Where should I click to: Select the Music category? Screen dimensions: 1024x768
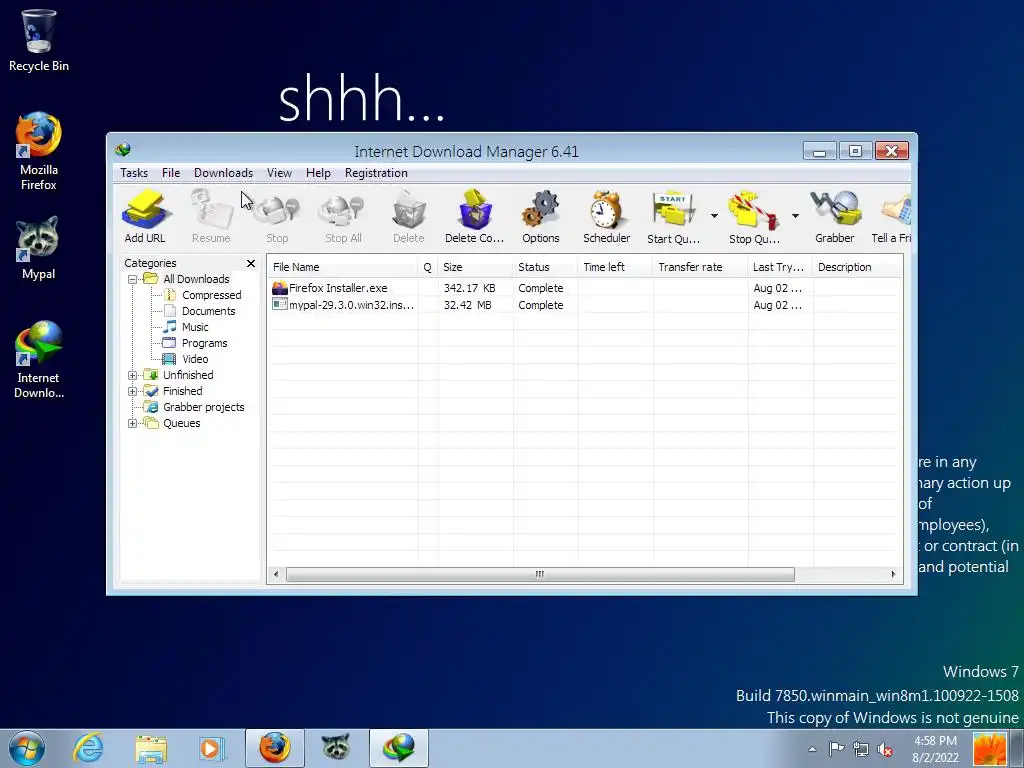tap(195, 327)
